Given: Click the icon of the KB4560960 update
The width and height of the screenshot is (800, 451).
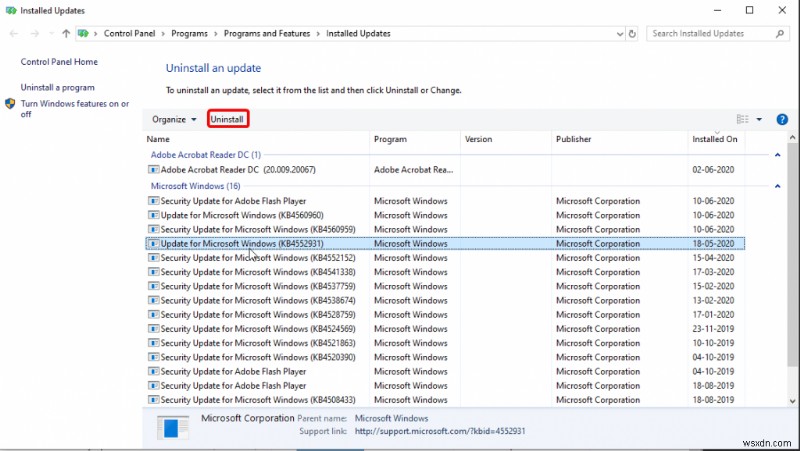Looking at the screenshot, I should click(x=153, y=215).
